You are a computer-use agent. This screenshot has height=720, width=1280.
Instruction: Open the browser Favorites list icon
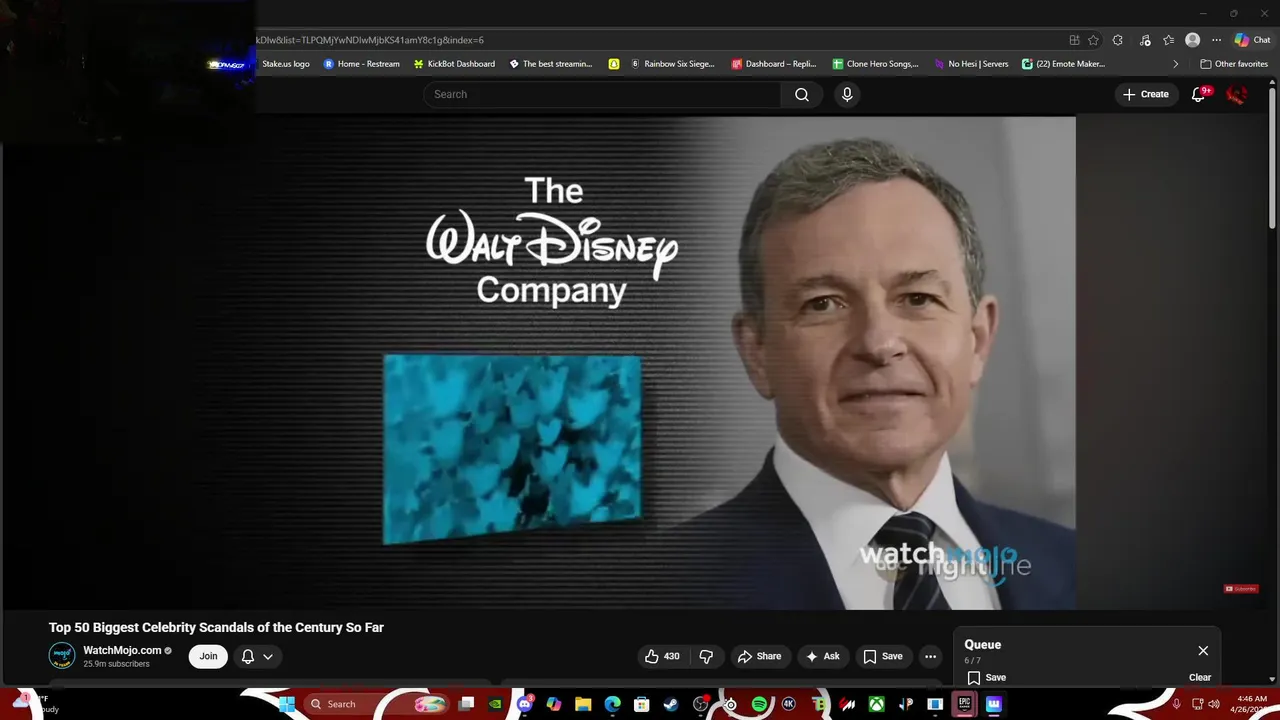(x=1168, y=40)
